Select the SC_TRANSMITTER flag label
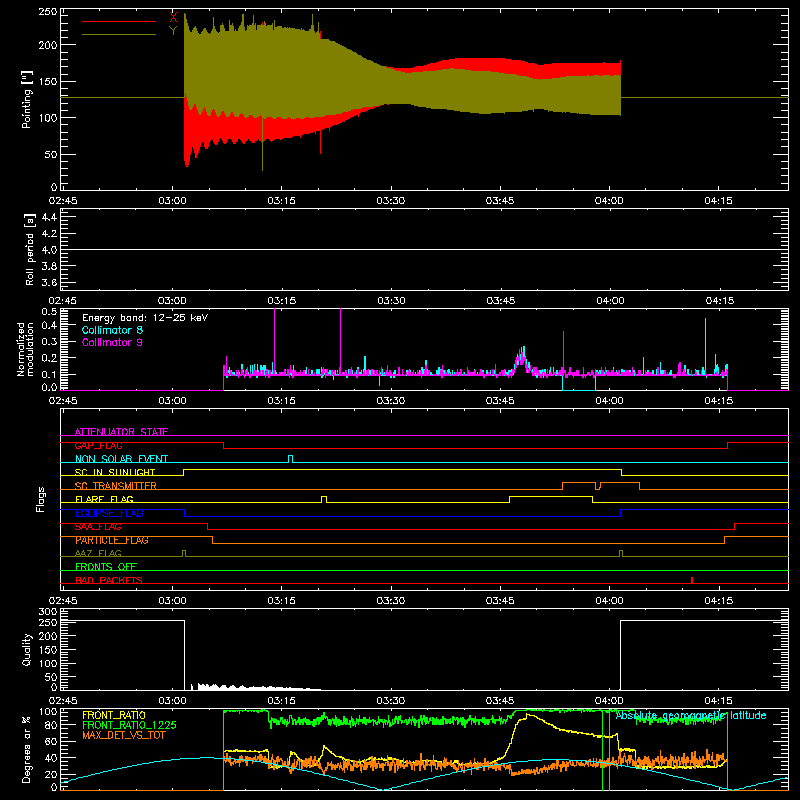The height and width of the screenshot is (800, 800). pos(116,486)
